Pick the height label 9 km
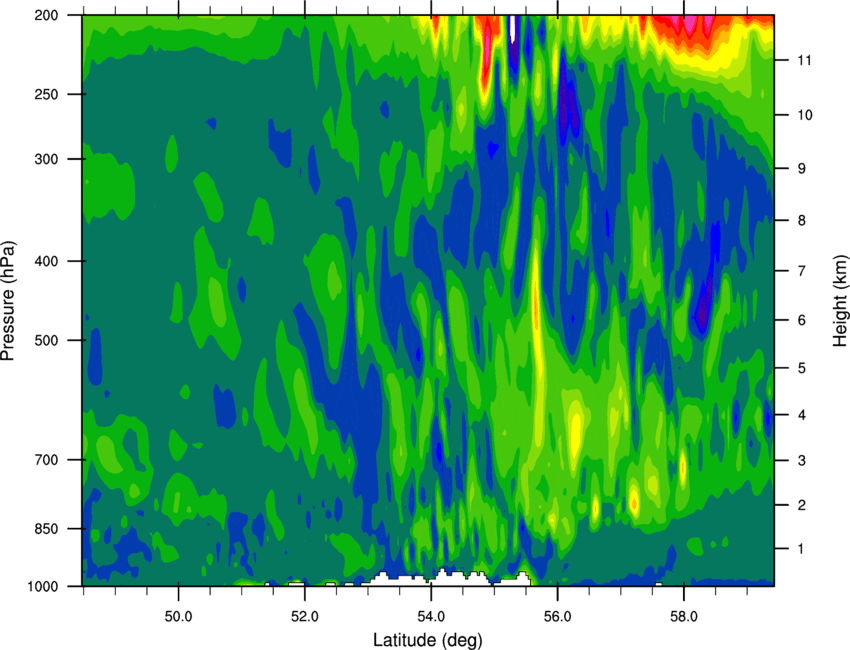Viewport: 850px width, 650px height. pyautogui.click(x=802, y=169)
